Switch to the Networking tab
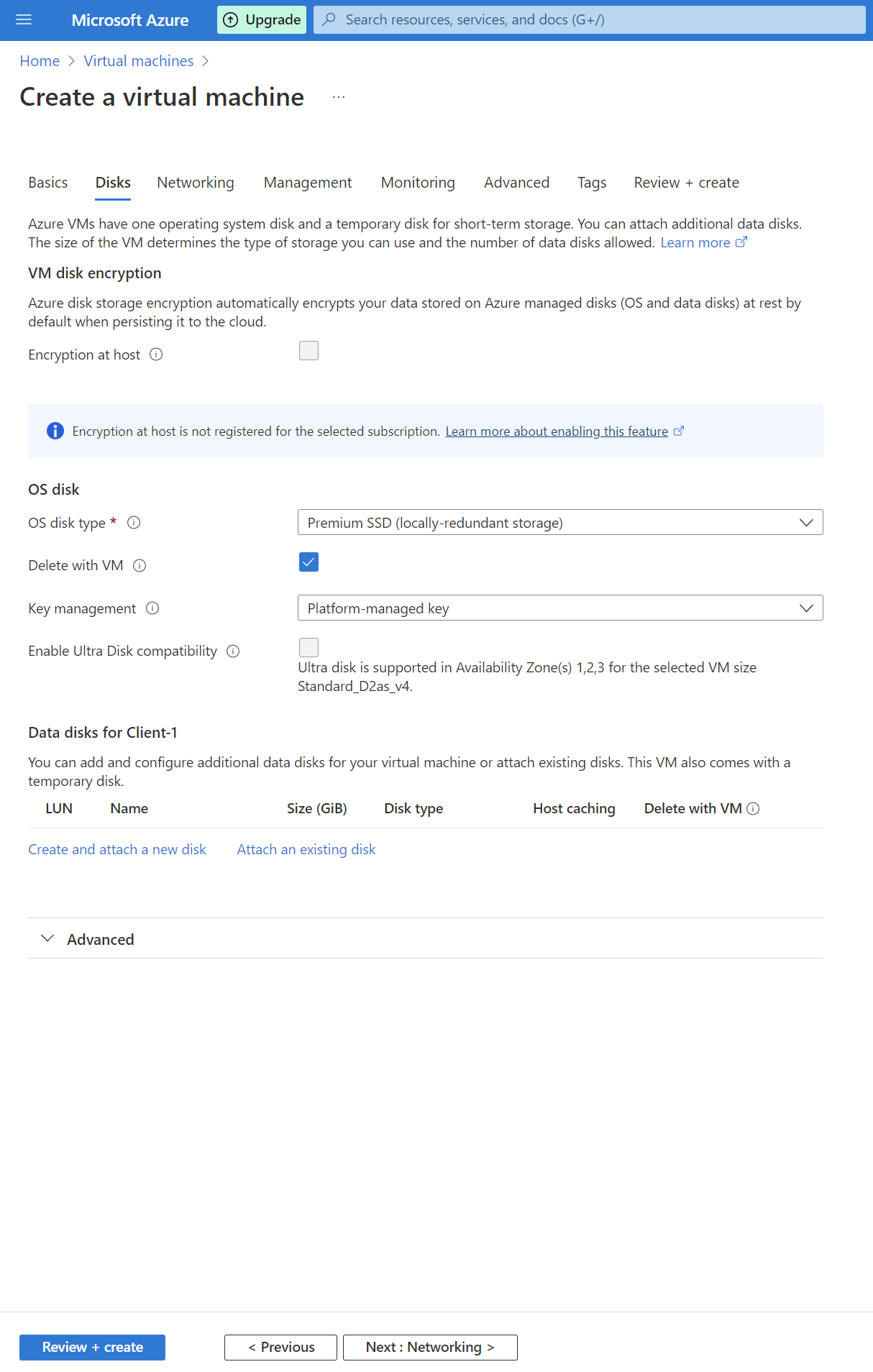This screenshot has width=873, height=1372. tap(195, 183)
